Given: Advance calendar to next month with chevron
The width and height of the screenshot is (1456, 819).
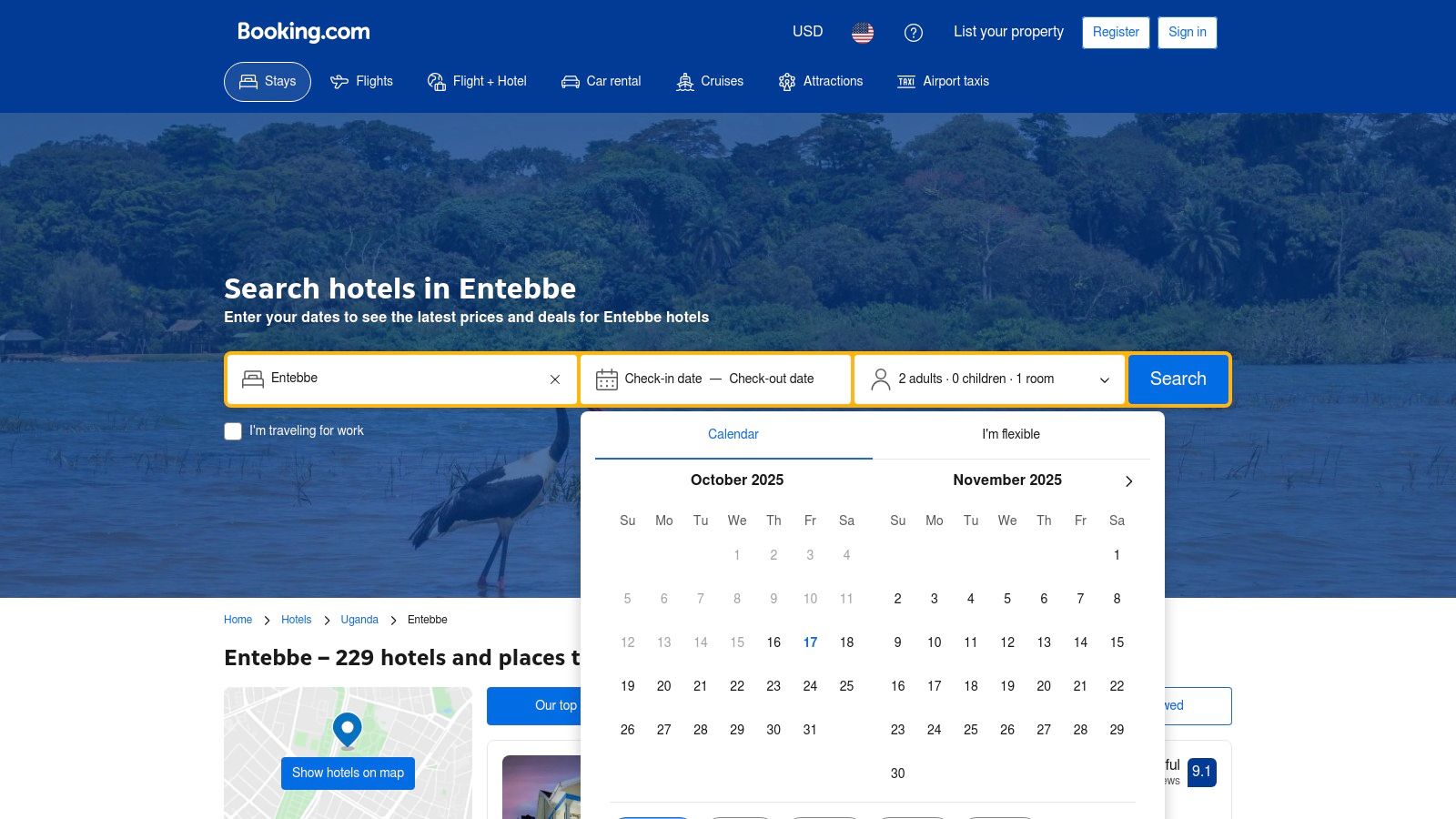Looking at the screenshot, I should coord(1128,481).
